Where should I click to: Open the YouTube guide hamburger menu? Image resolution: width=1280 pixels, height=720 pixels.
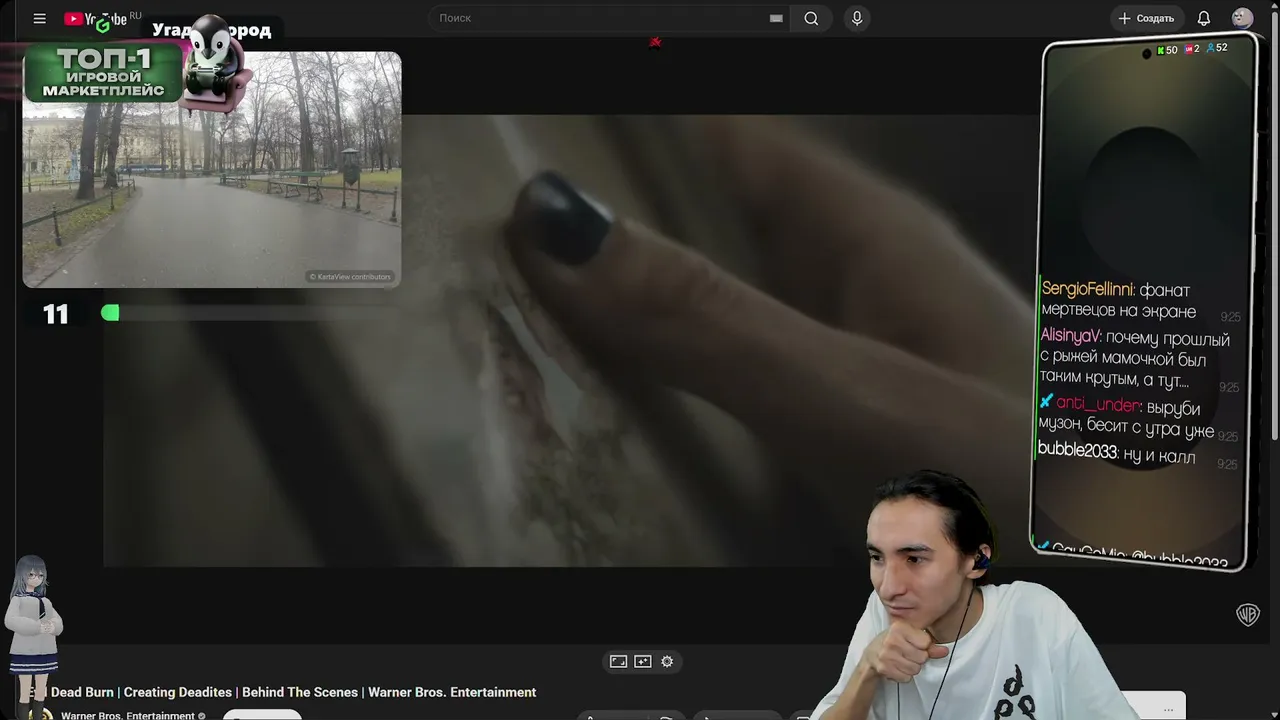tap(39, 18)
